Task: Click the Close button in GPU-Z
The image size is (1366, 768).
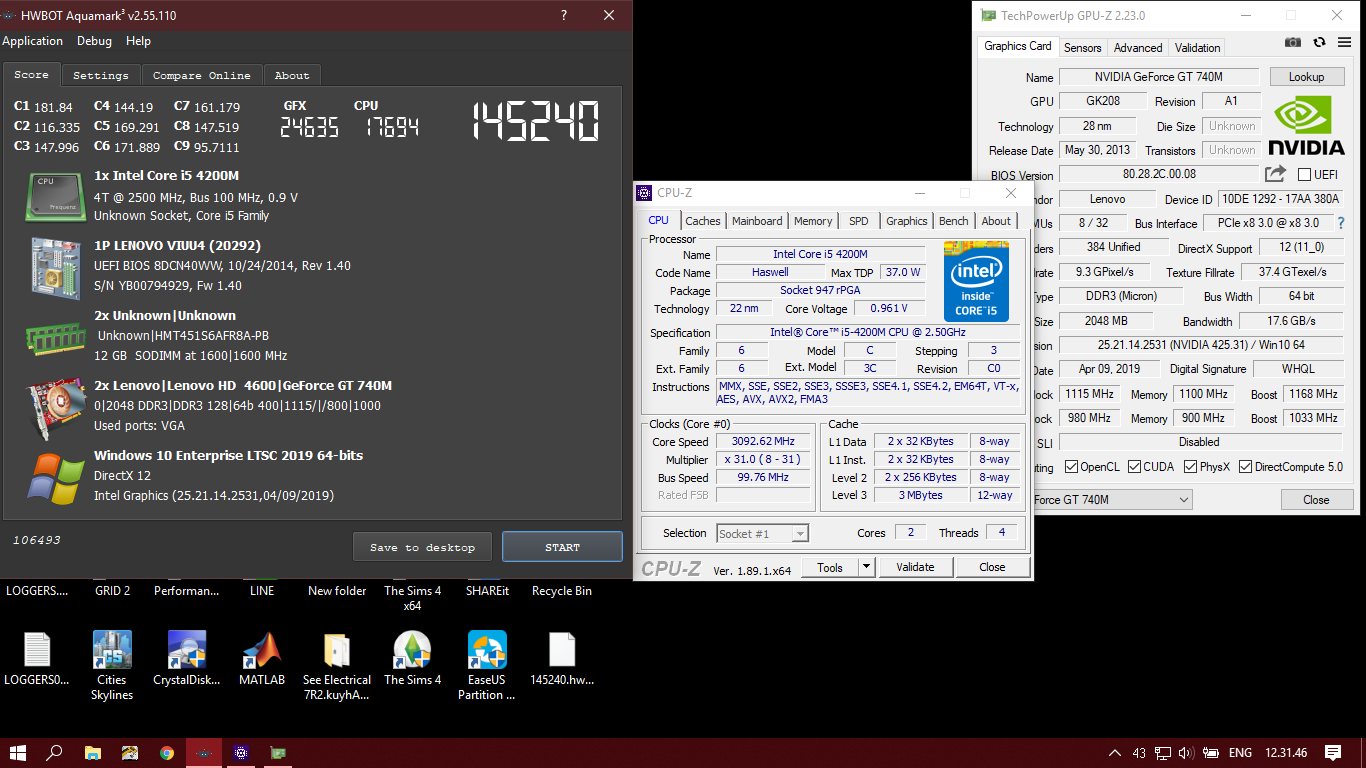Action: [1316, 499]
